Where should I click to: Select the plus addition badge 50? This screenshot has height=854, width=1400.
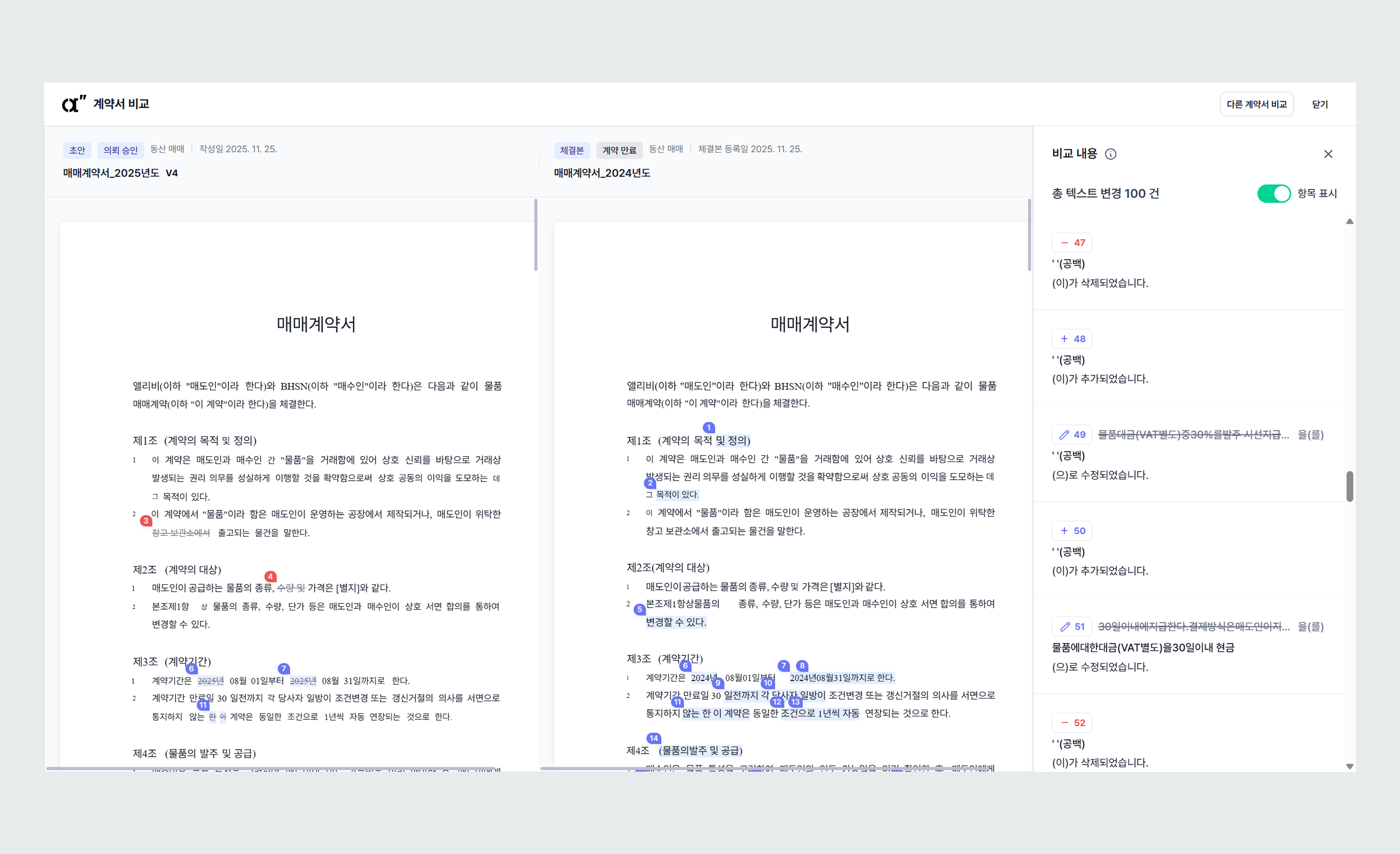point(1072,530)
